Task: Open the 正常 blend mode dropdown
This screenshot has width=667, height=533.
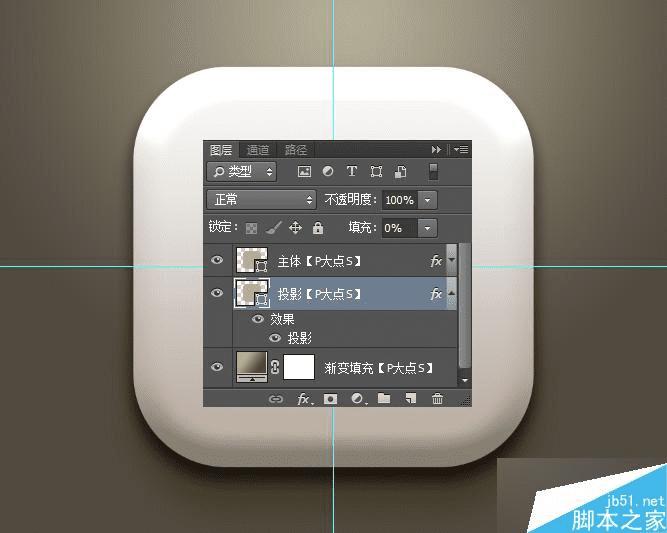Action: click(262, 200)
